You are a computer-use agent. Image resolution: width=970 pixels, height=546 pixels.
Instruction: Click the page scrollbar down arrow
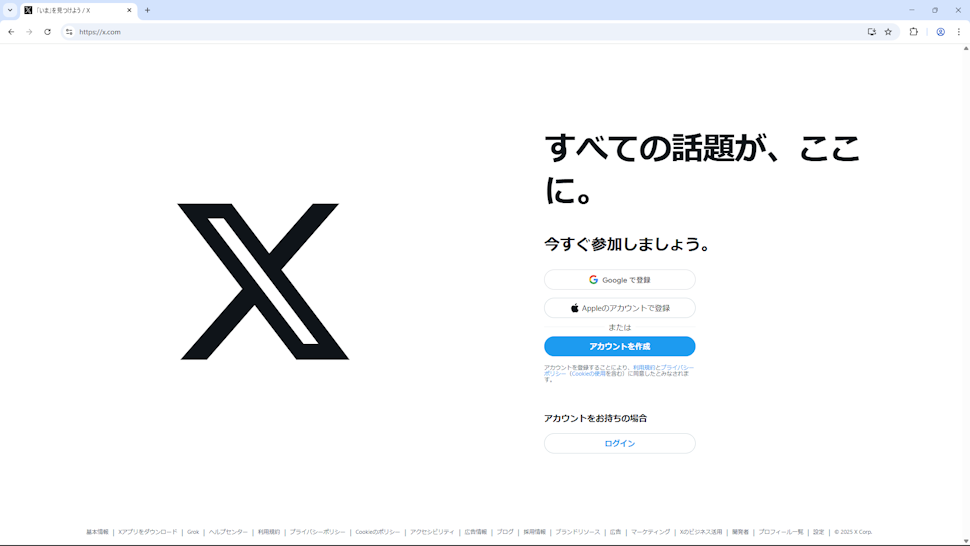[x=966, y=541]
